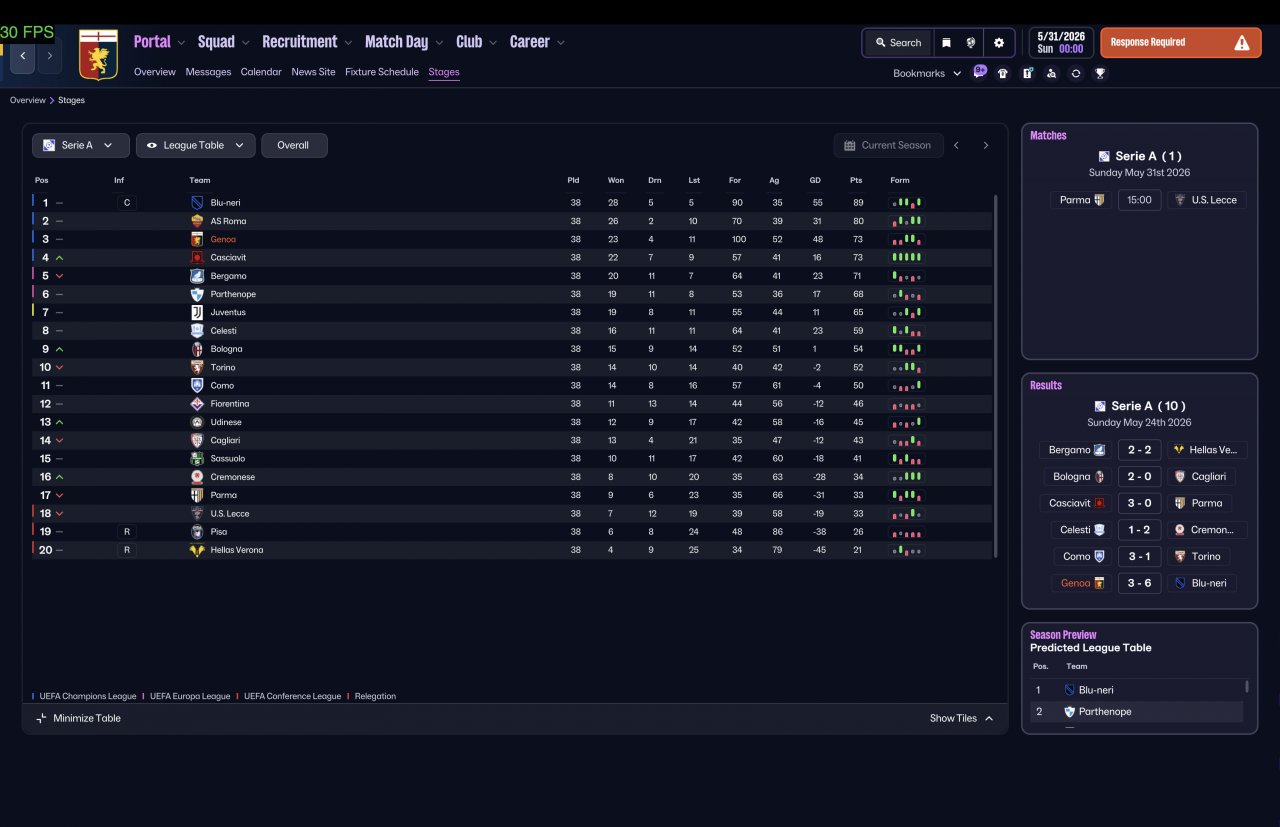Click the warning triangle on Response Required
1280x827 pixels.
(x=1242, y=43)
